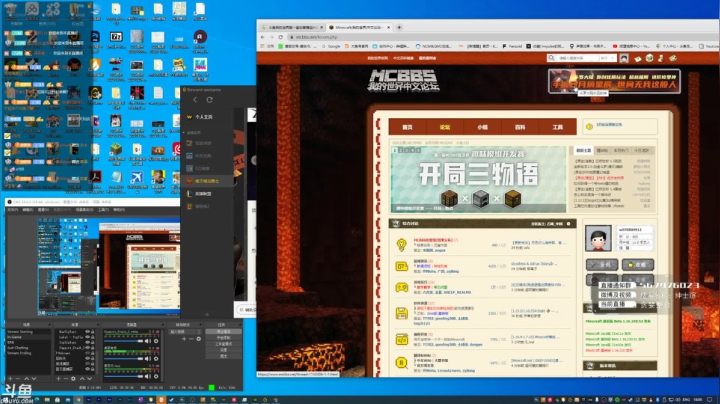Open OBS sources dock options arrow

(x=98, y=325)
